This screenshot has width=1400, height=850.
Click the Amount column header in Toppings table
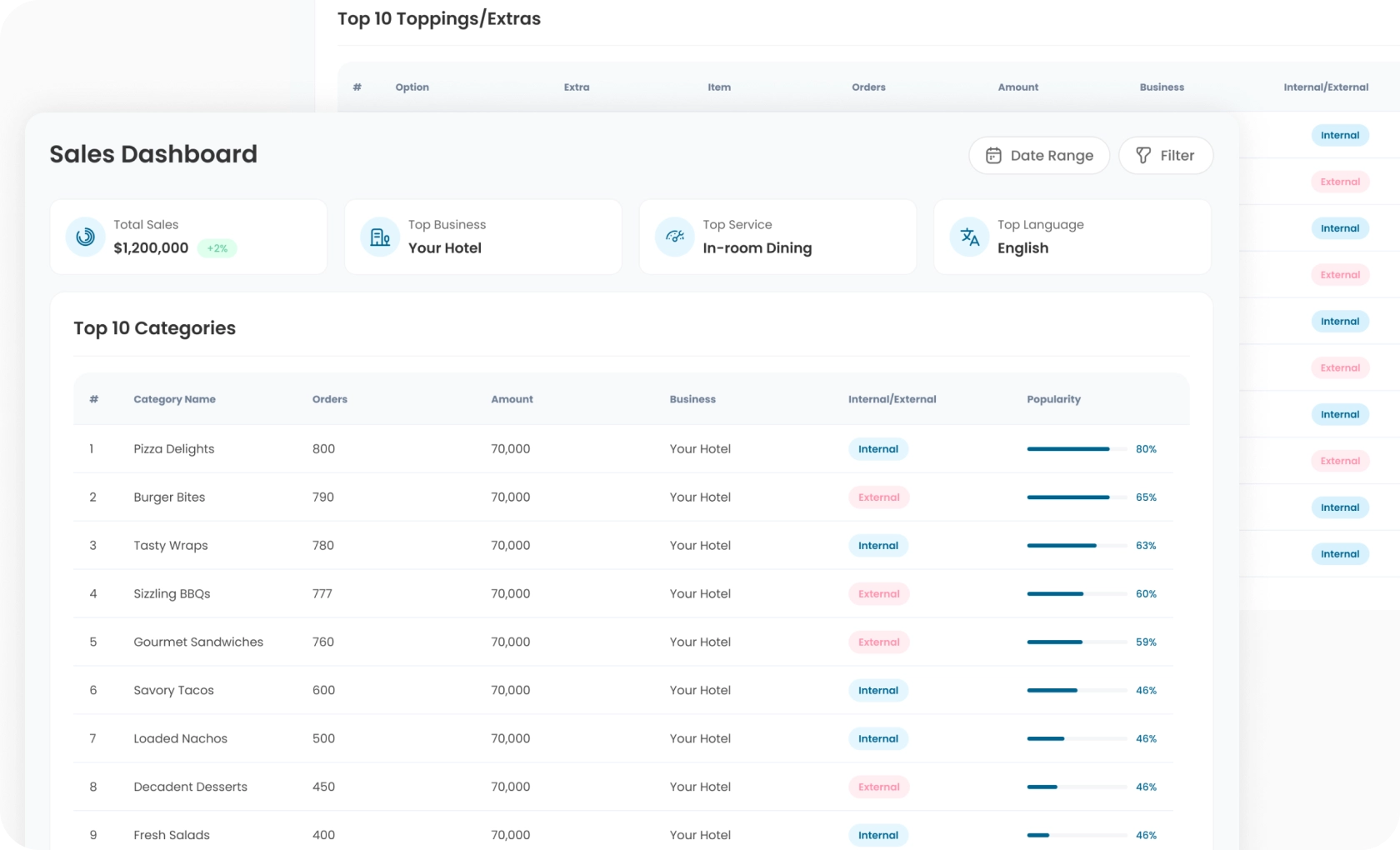coord(1017,87)
